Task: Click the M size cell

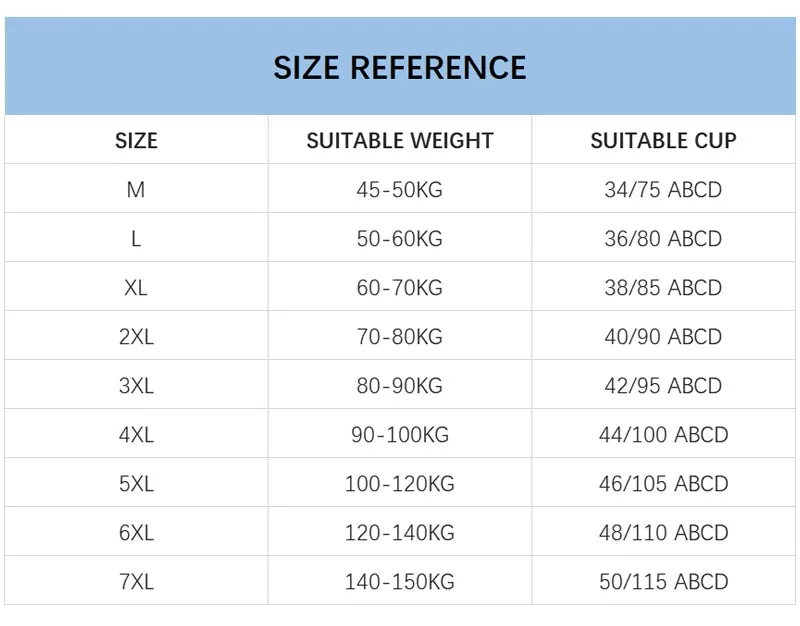Action: [x=136, y=190]
